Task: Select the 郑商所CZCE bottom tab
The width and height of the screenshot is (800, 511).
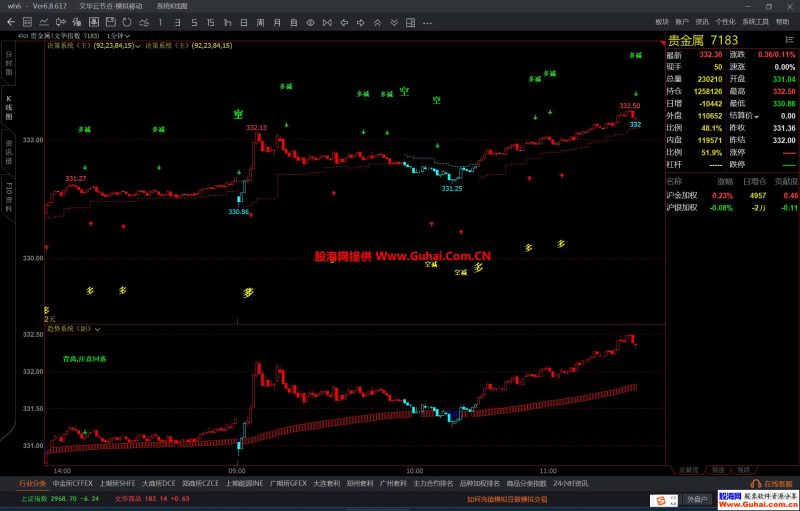Action: [201, 483]
